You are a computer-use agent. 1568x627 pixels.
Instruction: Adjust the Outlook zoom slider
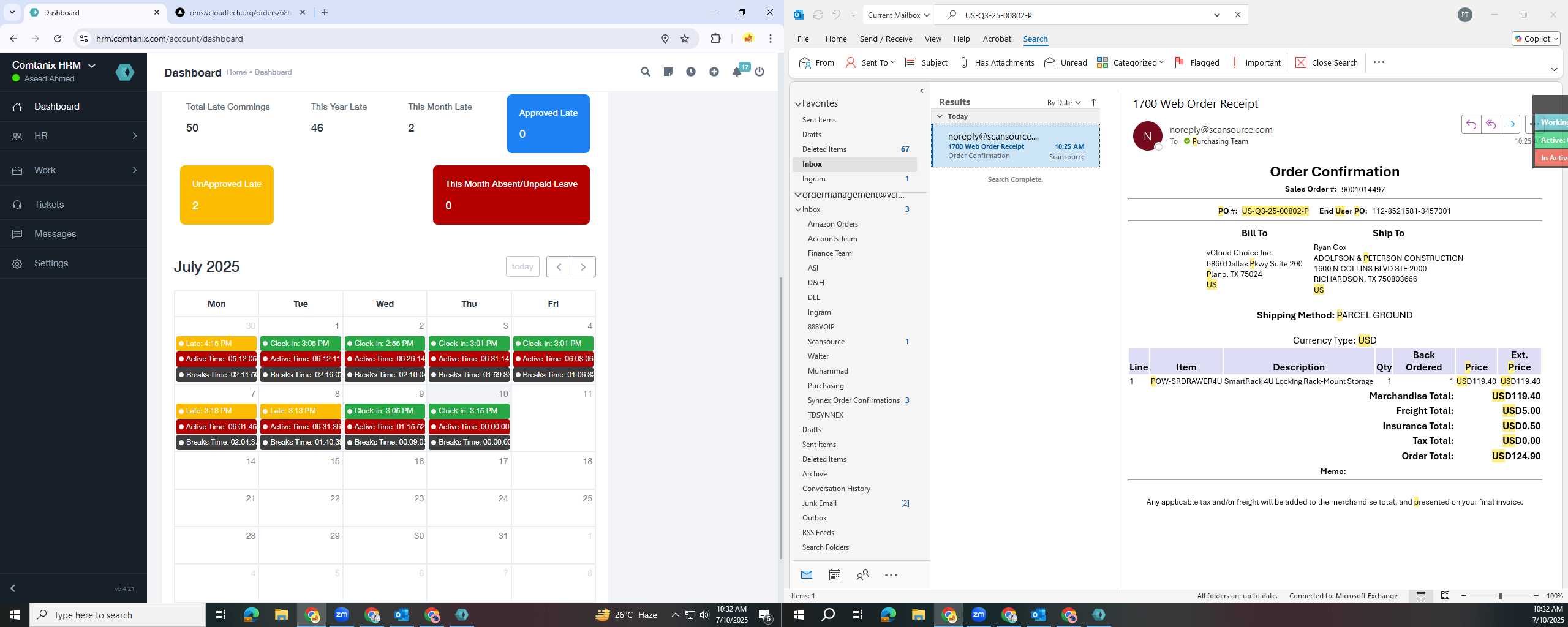pos(1500,596)
